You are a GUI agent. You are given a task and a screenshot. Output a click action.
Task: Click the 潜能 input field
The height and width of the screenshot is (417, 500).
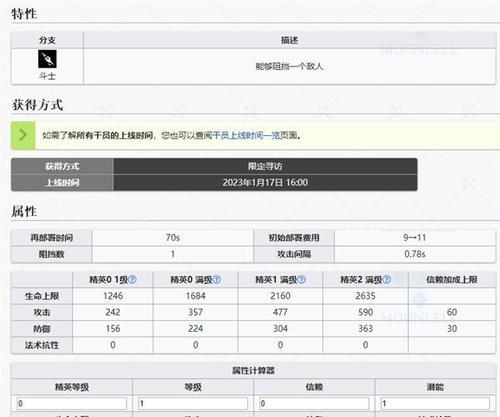(435, 403)
